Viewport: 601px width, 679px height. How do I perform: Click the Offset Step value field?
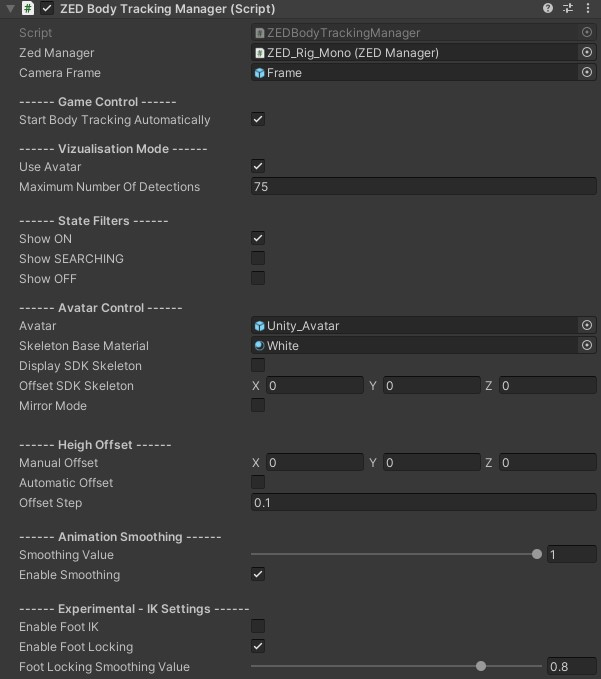tap(423, 502)
